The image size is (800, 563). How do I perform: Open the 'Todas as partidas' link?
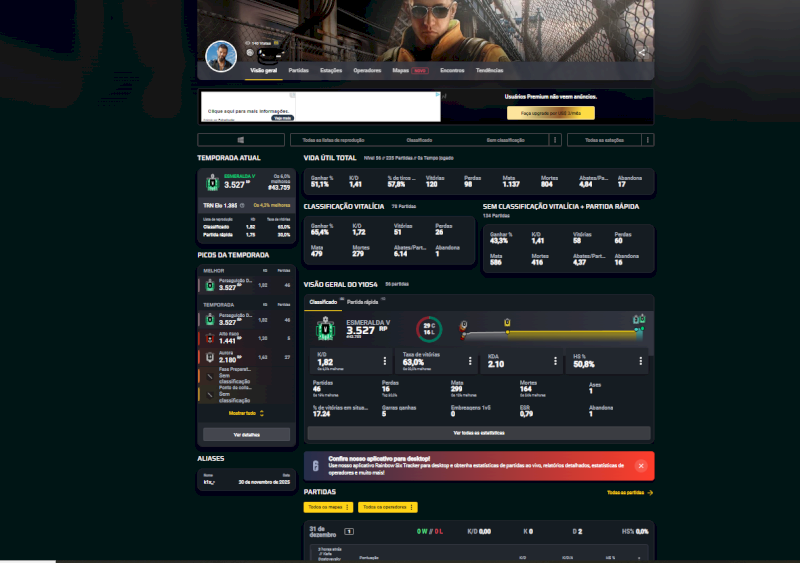(x=625, y=493)
